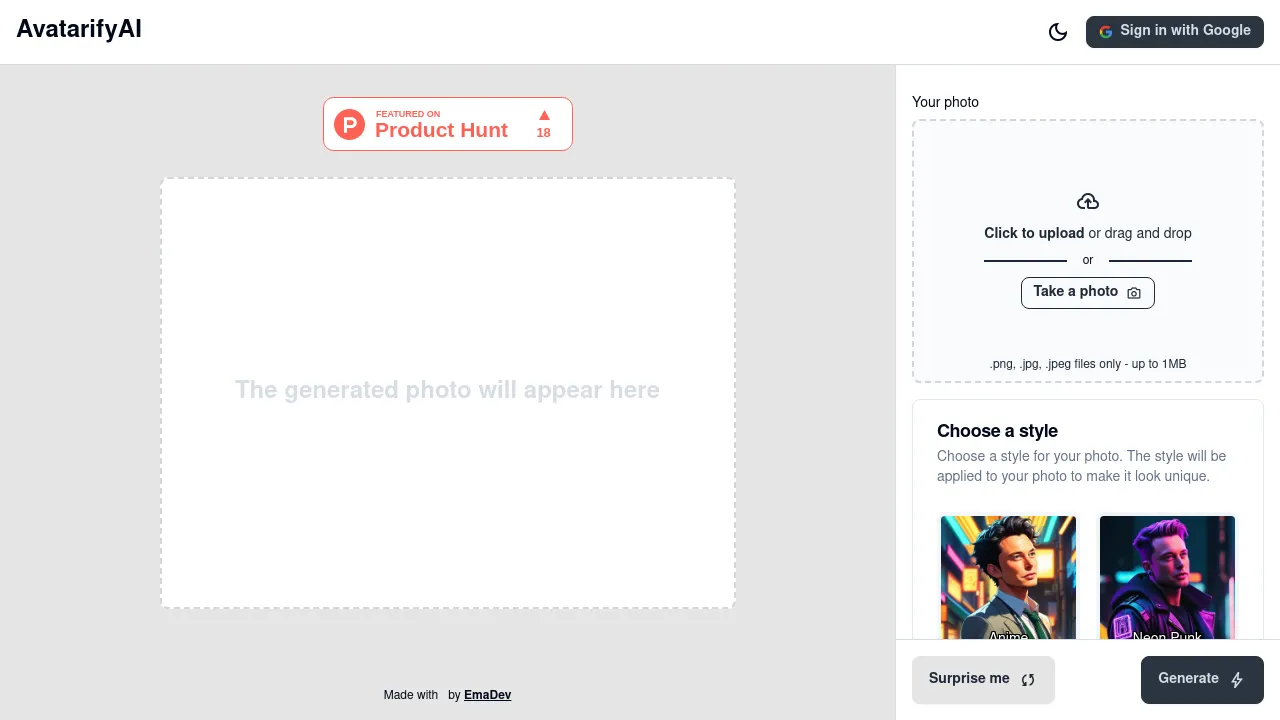Click the 'Click to upload' text

coord(1034,233)
